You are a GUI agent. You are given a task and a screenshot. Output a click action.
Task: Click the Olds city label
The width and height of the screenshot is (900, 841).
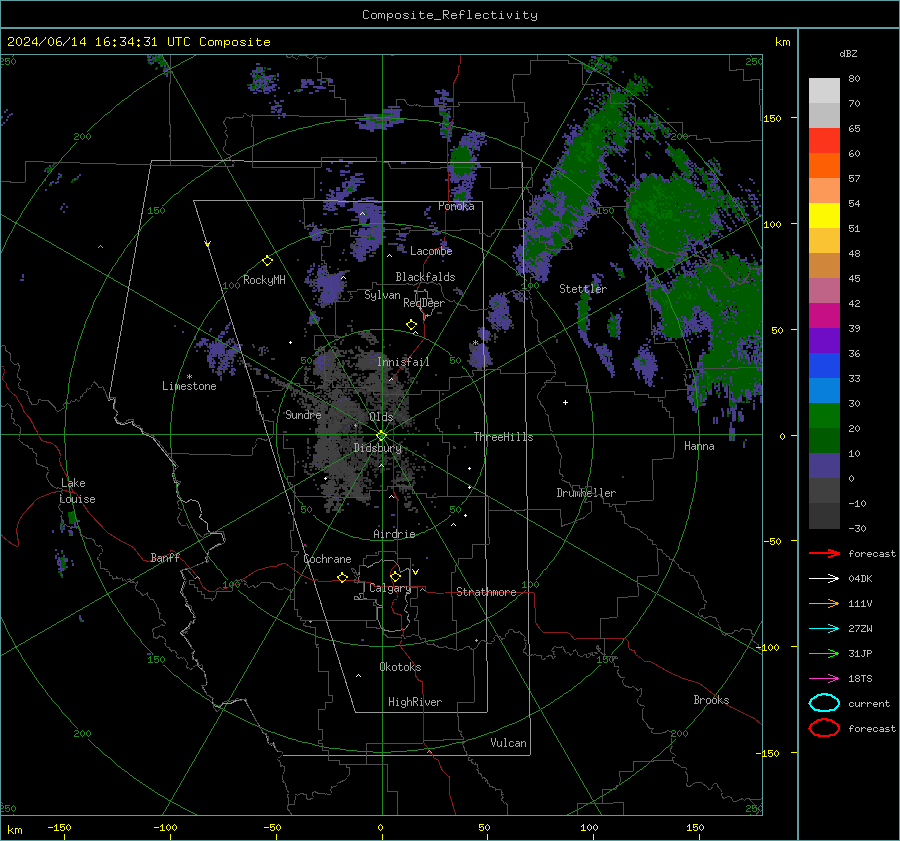tap(381, 417)
